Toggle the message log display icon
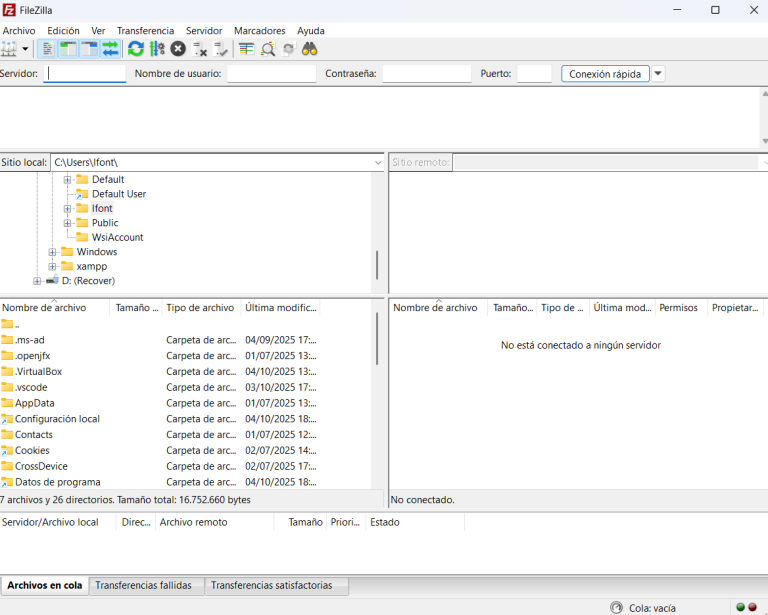768x615 pixels. (47, 49)
